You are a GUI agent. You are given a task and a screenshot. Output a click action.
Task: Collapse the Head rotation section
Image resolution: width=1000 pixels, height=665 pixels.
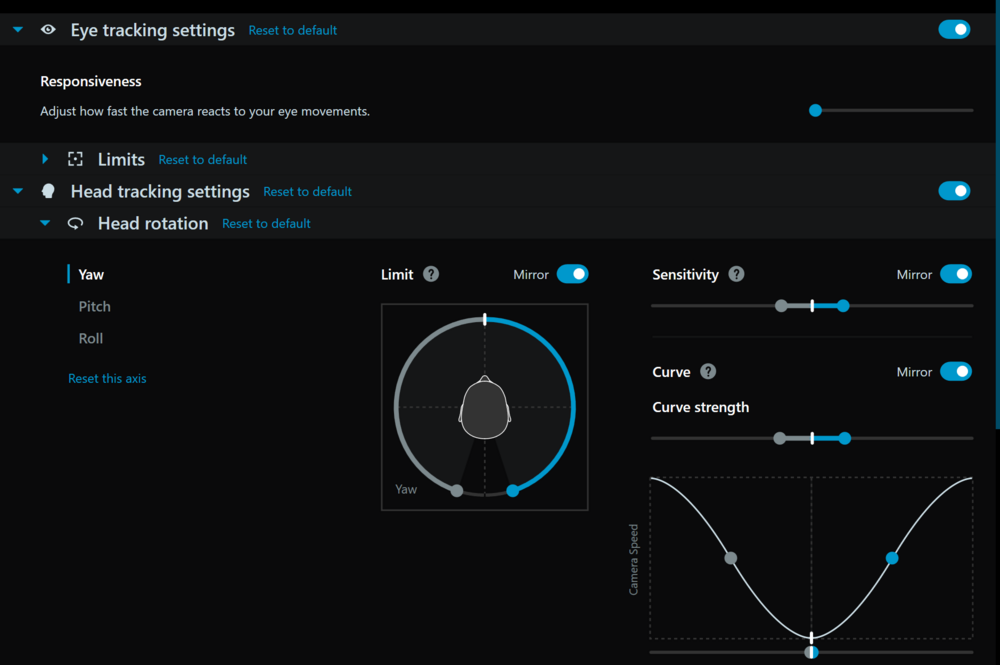pos(45,223)
